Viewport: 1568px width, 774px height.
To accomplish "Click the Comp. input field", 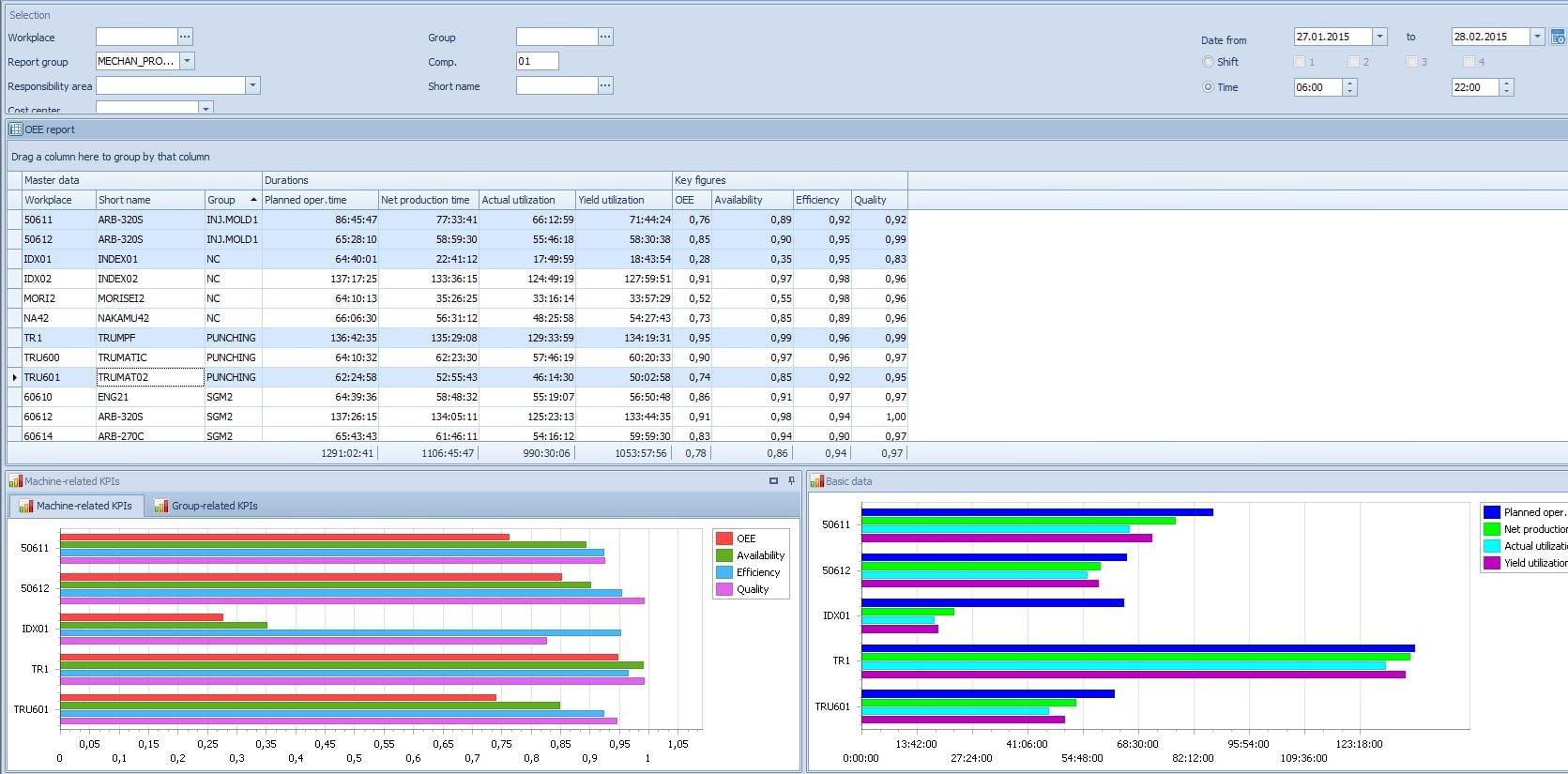I will [x=537, y=61].
